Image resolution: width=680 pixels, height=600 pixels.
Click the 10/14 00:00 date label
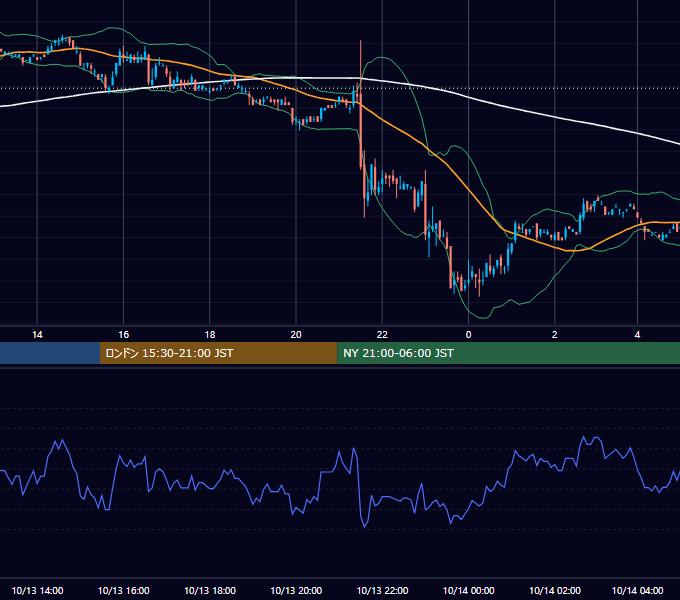468,590
